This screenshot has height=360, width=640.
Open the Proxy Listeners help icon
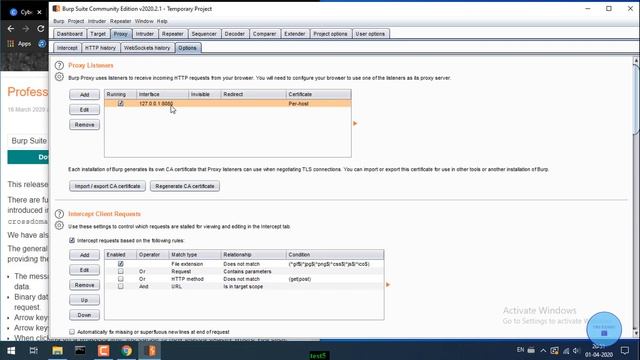point(59,65)
